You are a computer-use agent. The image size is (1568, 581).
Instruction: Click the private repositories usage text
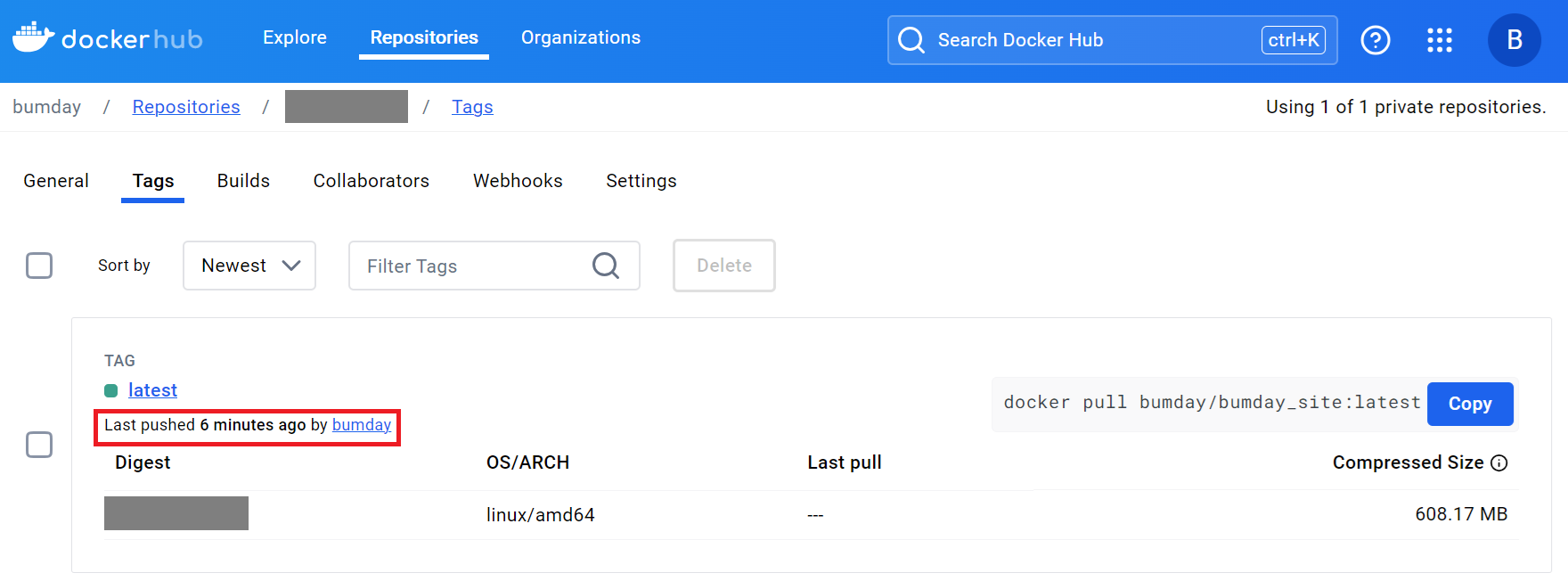(1406, 107)
